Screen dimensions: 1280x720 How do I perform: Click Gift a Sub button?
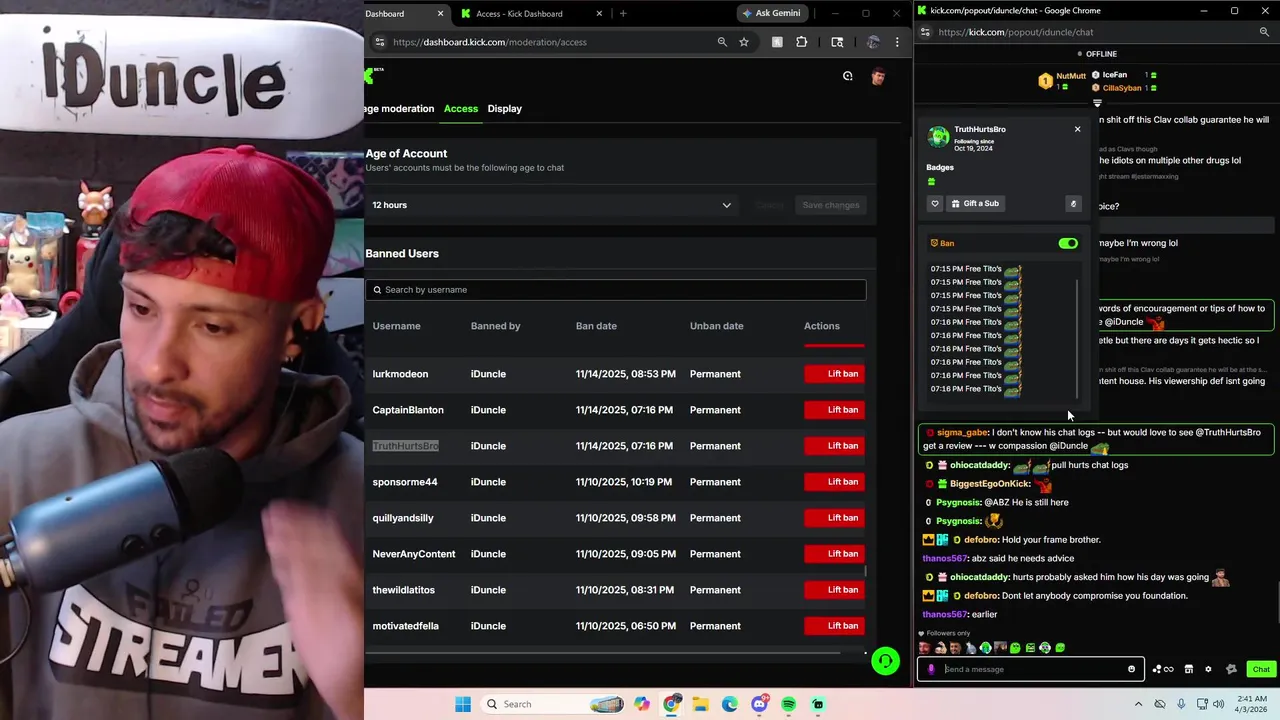[x=975, y=204]
